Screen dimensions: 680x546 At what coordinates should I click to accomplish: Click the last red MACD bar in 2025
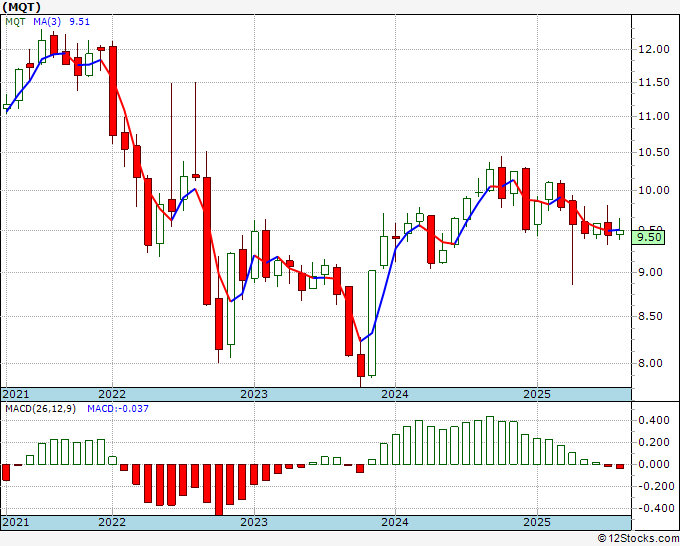(620, 466)
